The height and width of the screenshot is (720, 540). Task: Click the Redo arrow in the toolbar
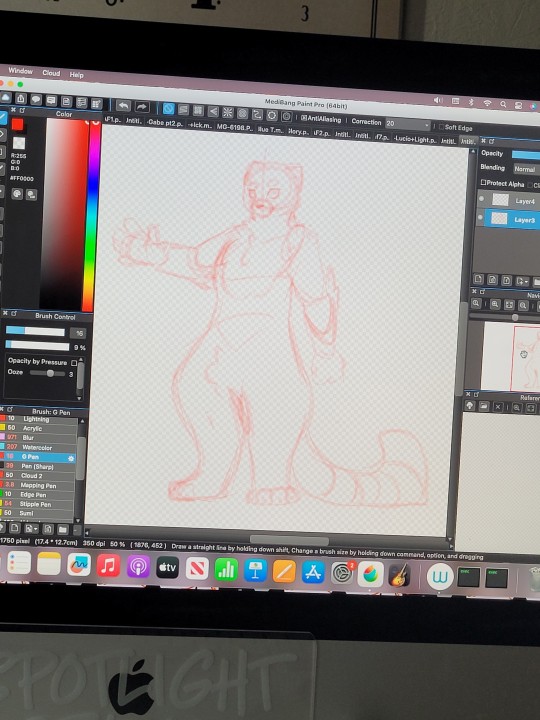coord(142,107)
